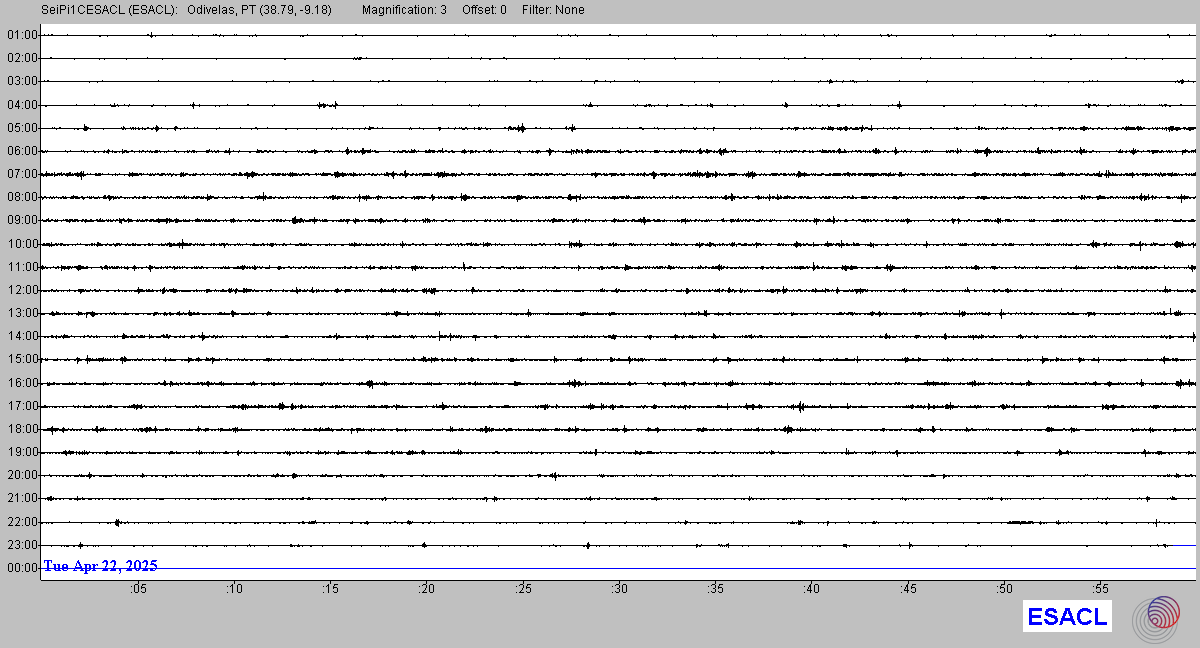Viewport: 1200px width, 648px height.
Task: Click the :55 minute axis label
Action: 1101,590
